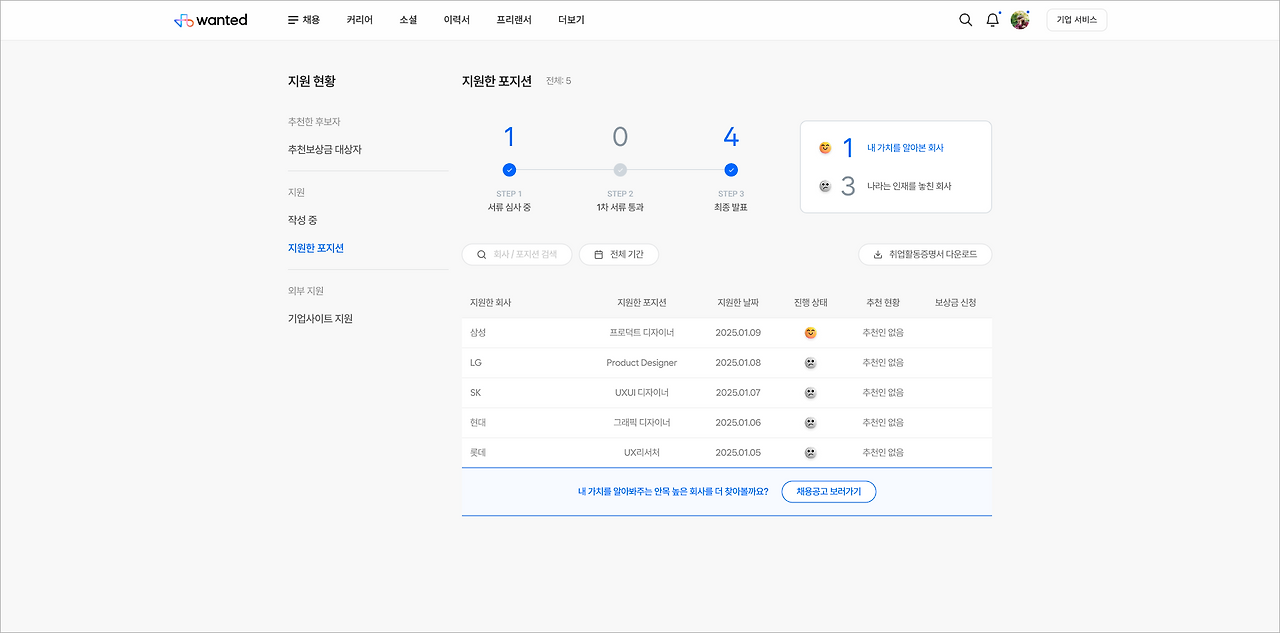1280x633 pixels.
Task: Click the 지원 현황 sidebar title
Action: 312,81
